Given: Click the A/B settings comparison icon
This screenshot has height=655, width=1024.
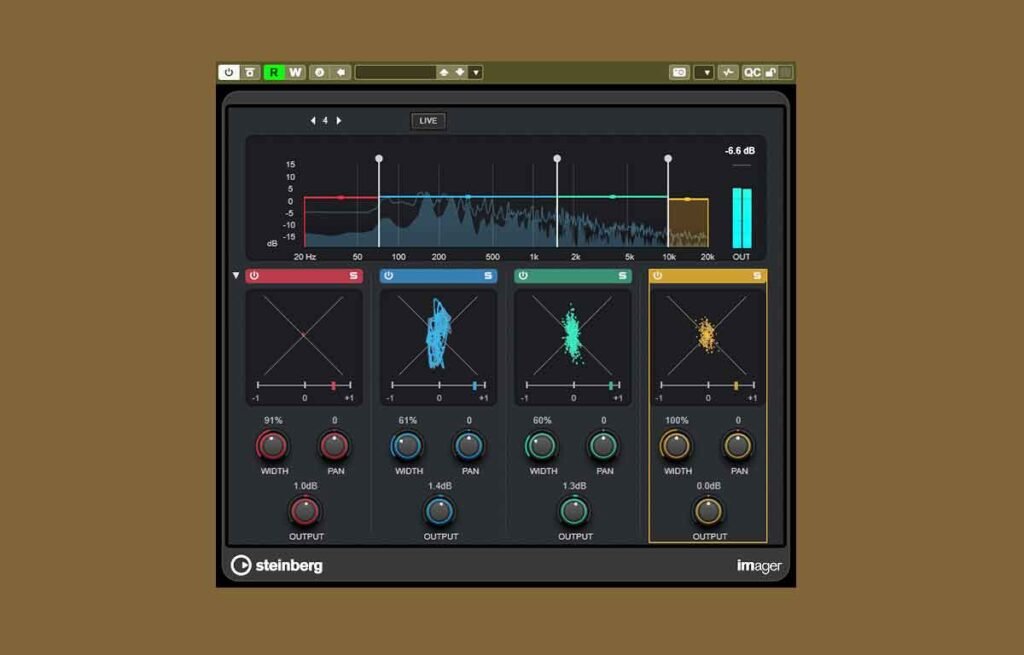Looking at the screenshot, I should coord(319,72).
